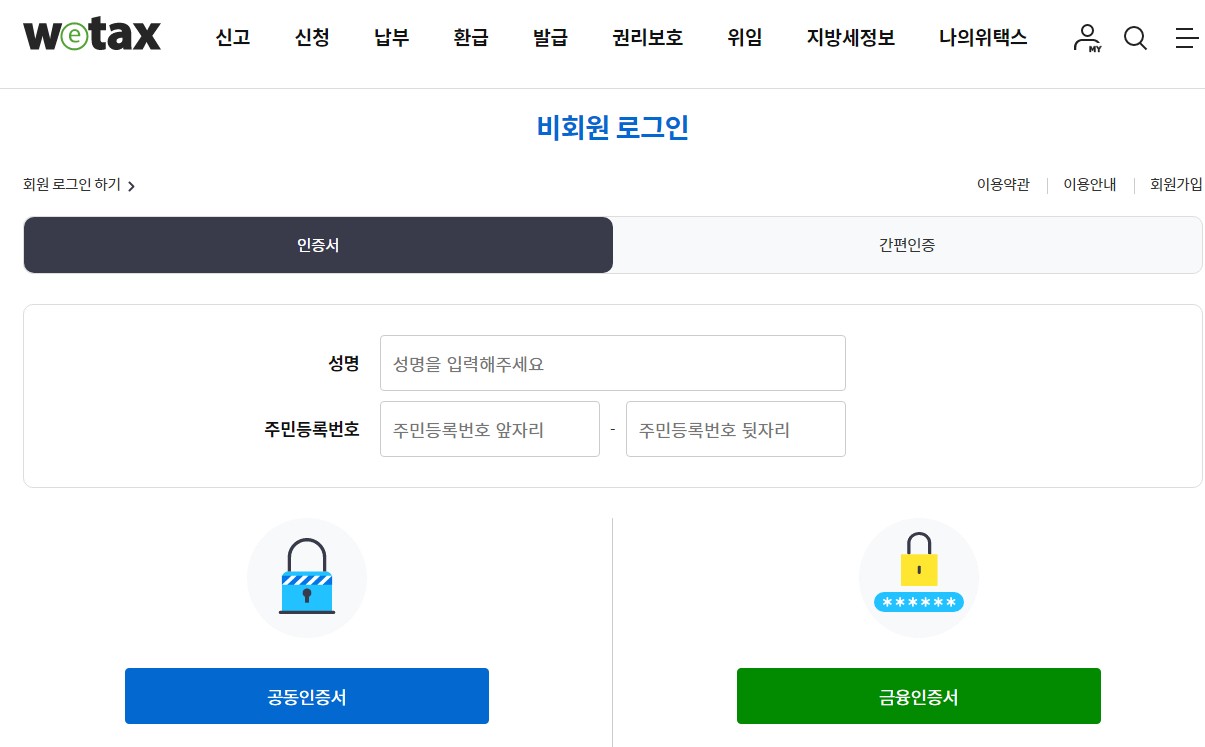
Task: Click the wetax logo
Action: pos(90,36)
